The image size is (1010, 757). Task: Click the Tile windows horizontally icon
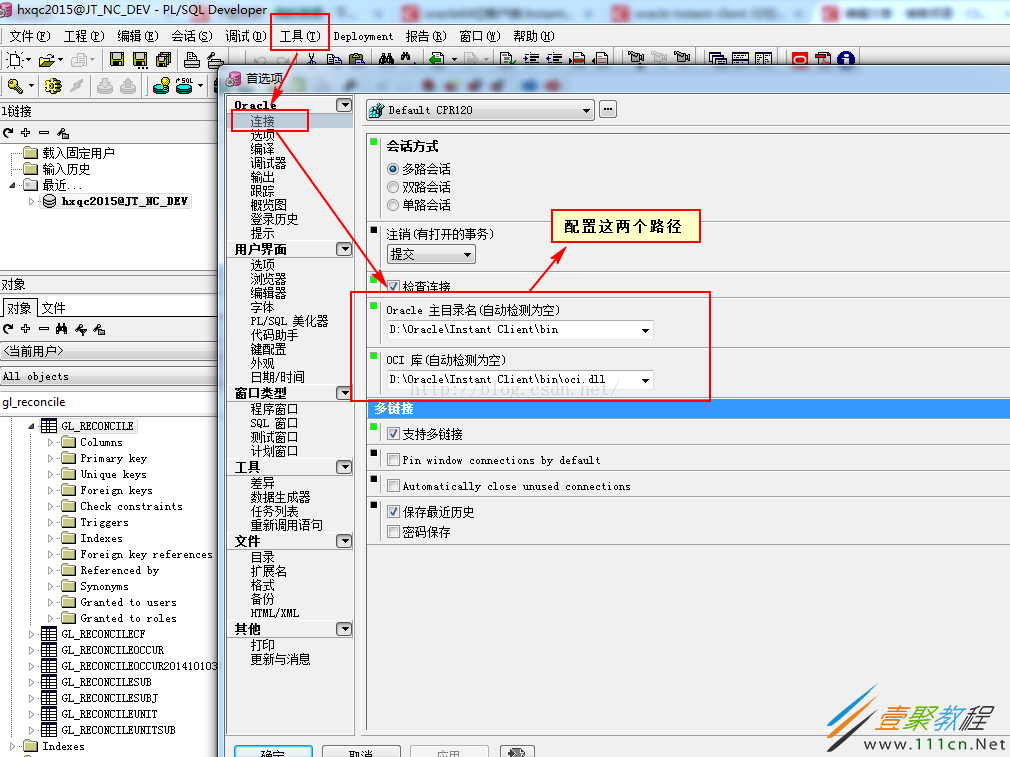coord(740,59)
